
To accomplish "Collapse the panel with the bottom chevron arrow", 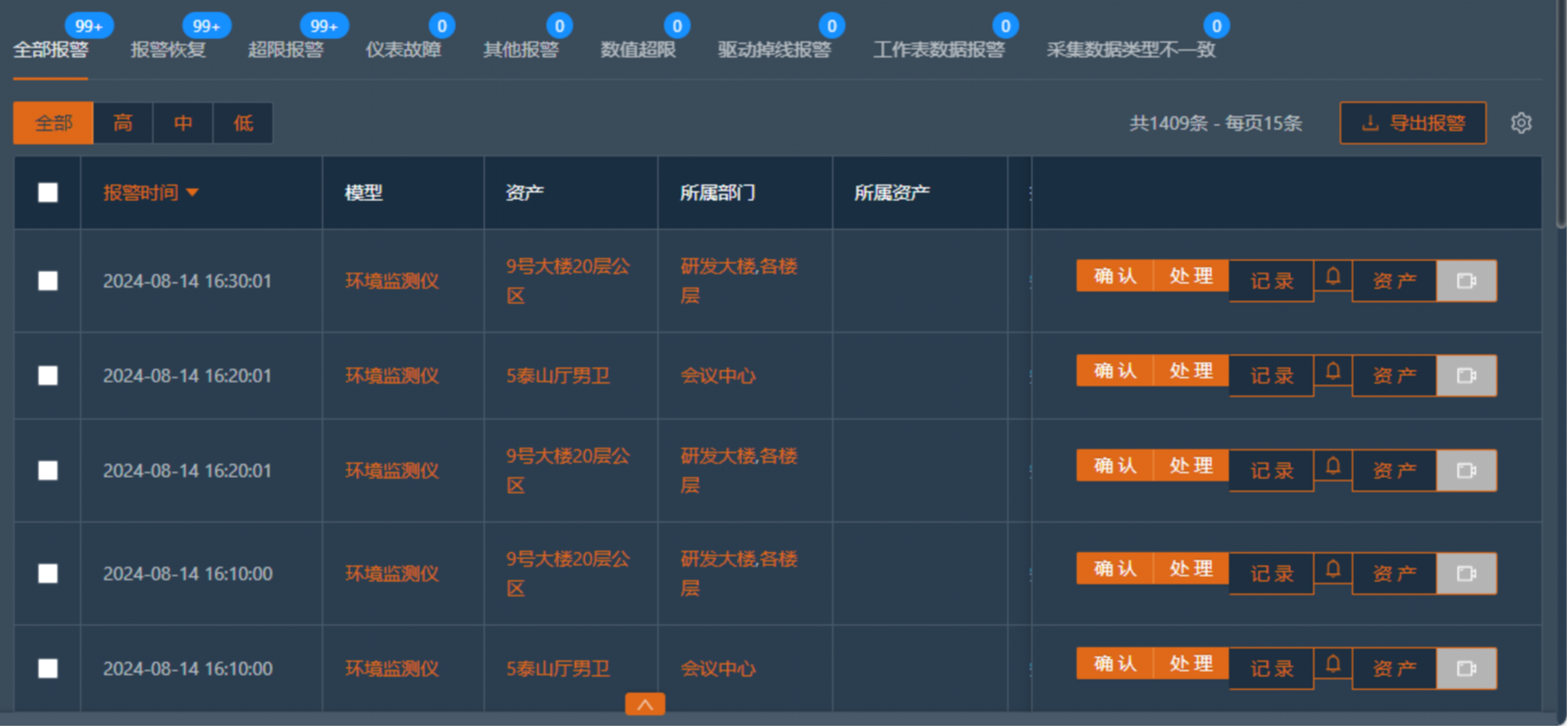I will click(x=645, y=705).
